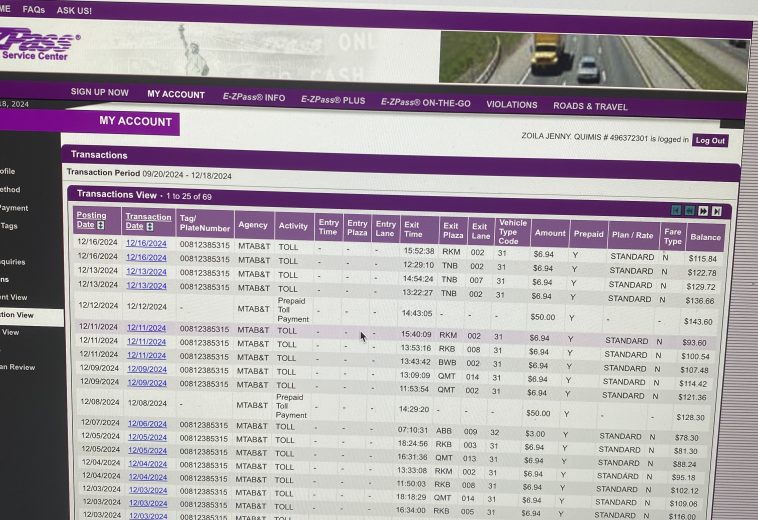The height and width of the screenshot is (520, 758).
Task: Open the MY ACCOUNT menu item
Action: pos(176,94)
